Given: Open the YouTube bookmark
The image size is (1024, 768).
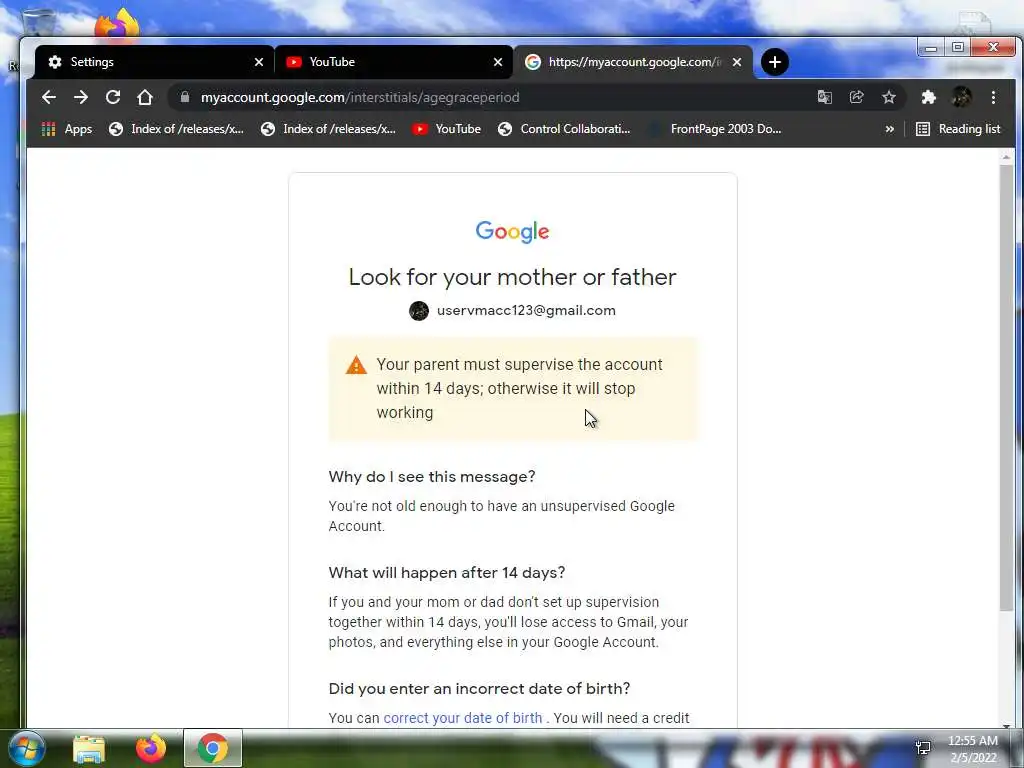Looking at the screenshot, I should point(447,129).
